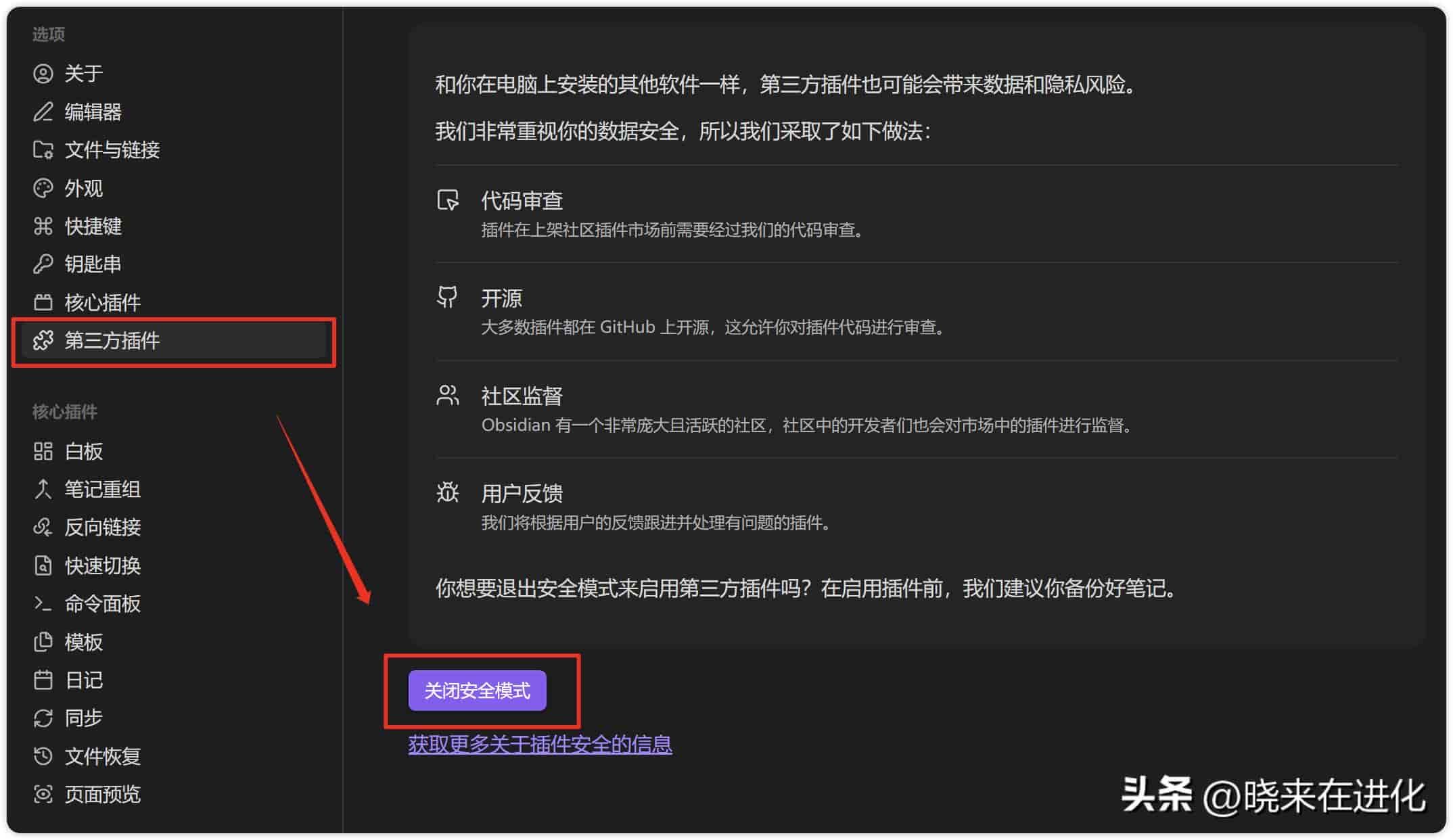The height and width of the screenshot is (840, 1453).
Task: Click the 核心插件 gray section header
Action: (x=65, y=411)
